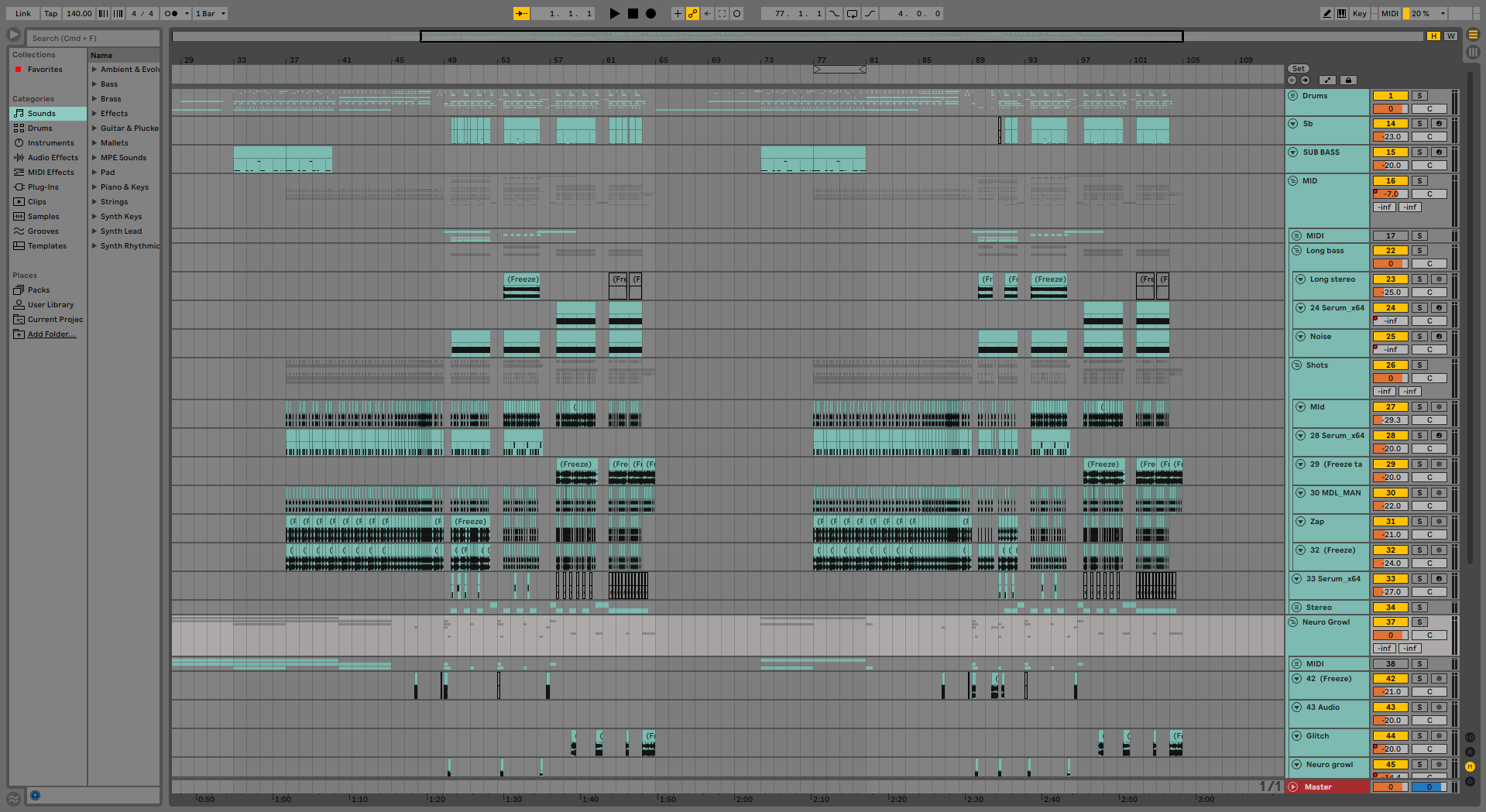Toggle the automation mode icon beside lock
Image resolution: width=1486 pixels, height=812 pixels.
click(x=1327, y=80)
